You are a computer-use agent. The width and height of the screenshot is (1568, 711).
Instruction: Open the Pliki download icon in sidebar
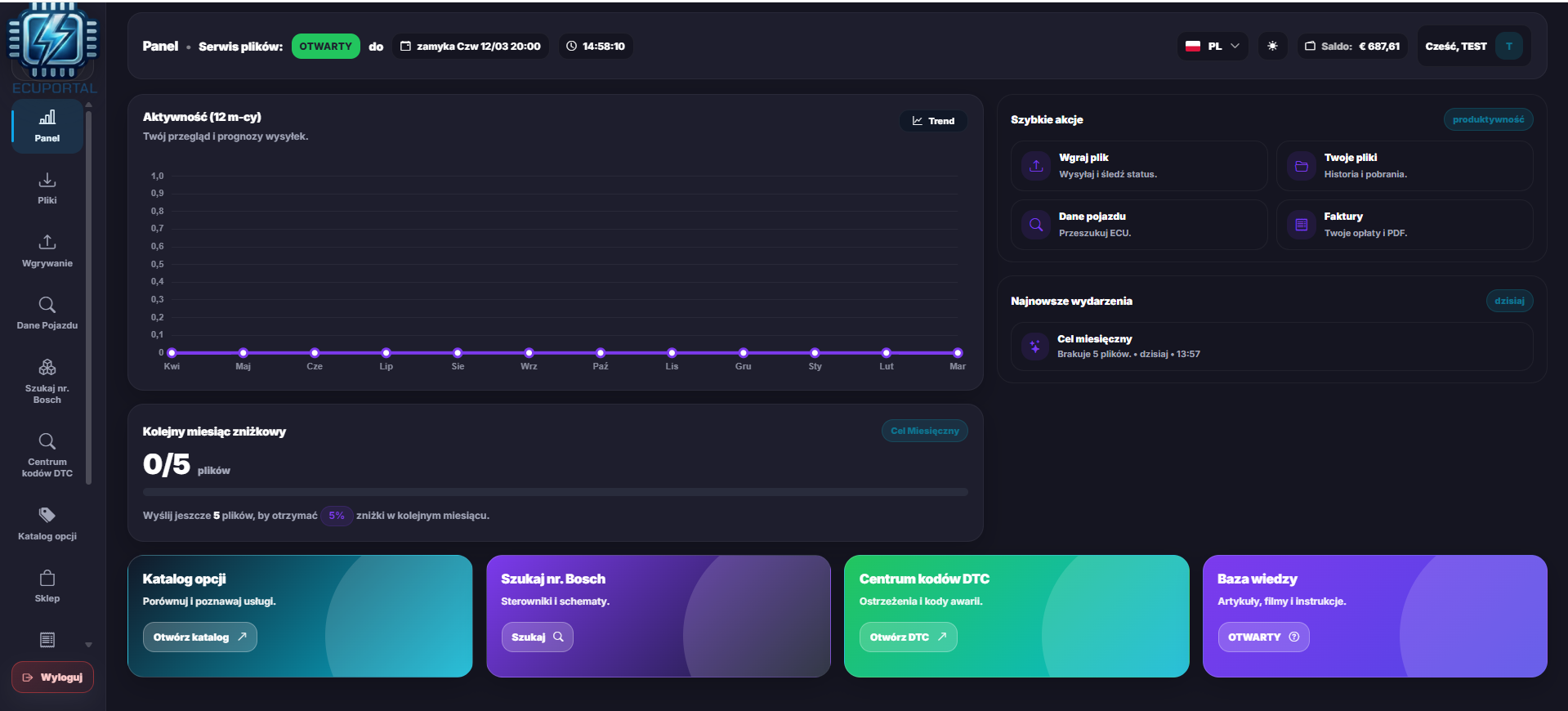(x=47, y=180)
